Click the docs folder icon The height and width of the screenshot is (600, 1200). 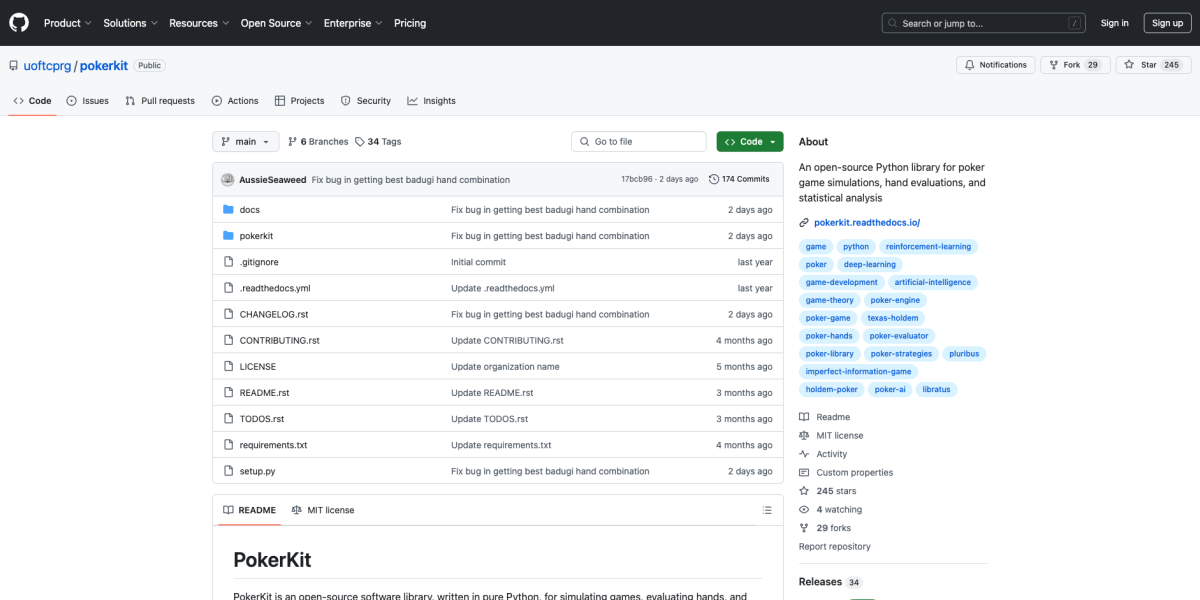[x=228, y=210]
